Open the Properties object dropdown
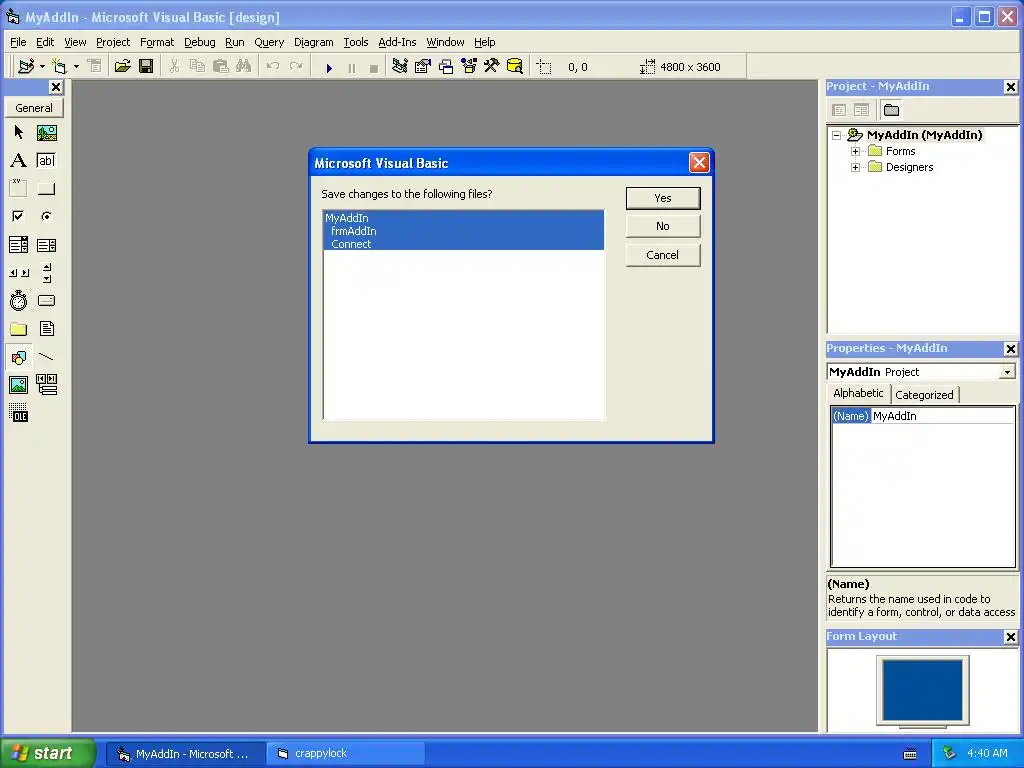Image resolution: width=1024 pixels, height=768 pixels. point(1008,372)
